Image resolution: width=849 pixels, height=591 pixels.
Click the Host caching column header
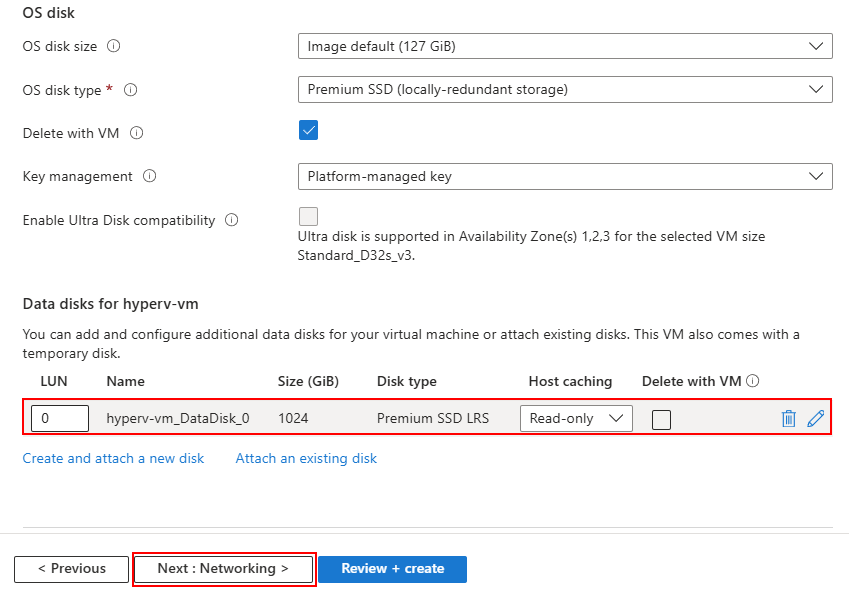coord(570,382)
